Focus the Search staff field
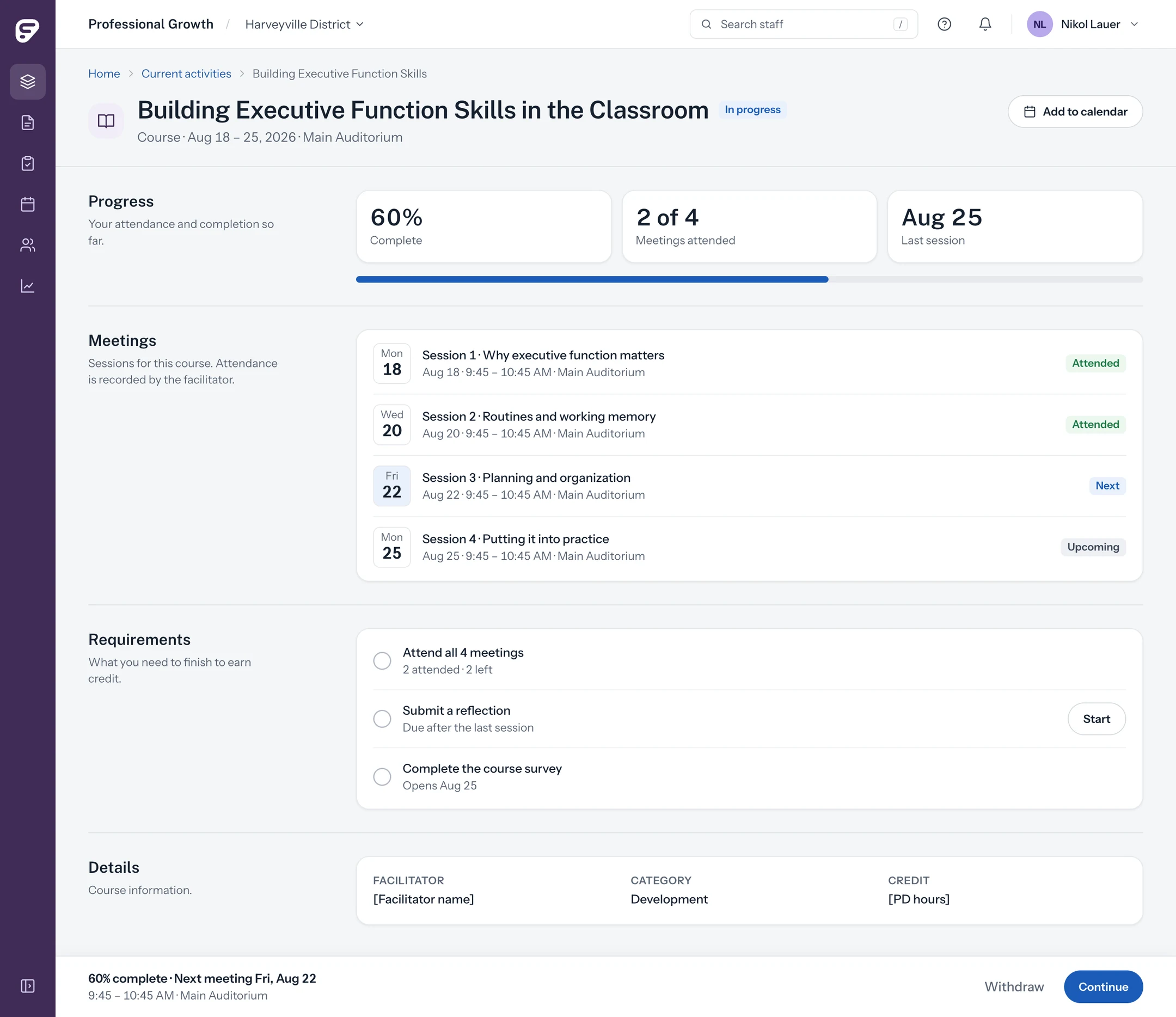 point(804,24)
